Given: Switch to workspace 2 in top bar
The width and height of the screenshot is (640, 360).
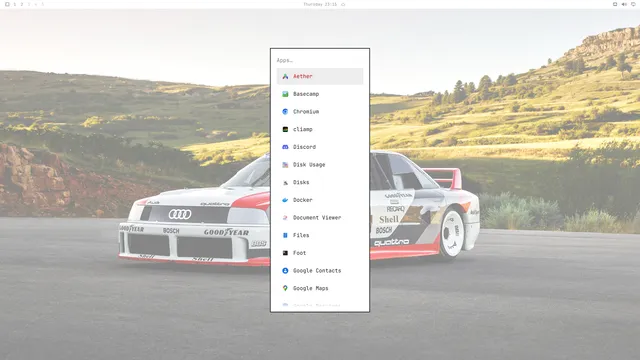Looking at the screenshot, I should click(x=22, y=4).
